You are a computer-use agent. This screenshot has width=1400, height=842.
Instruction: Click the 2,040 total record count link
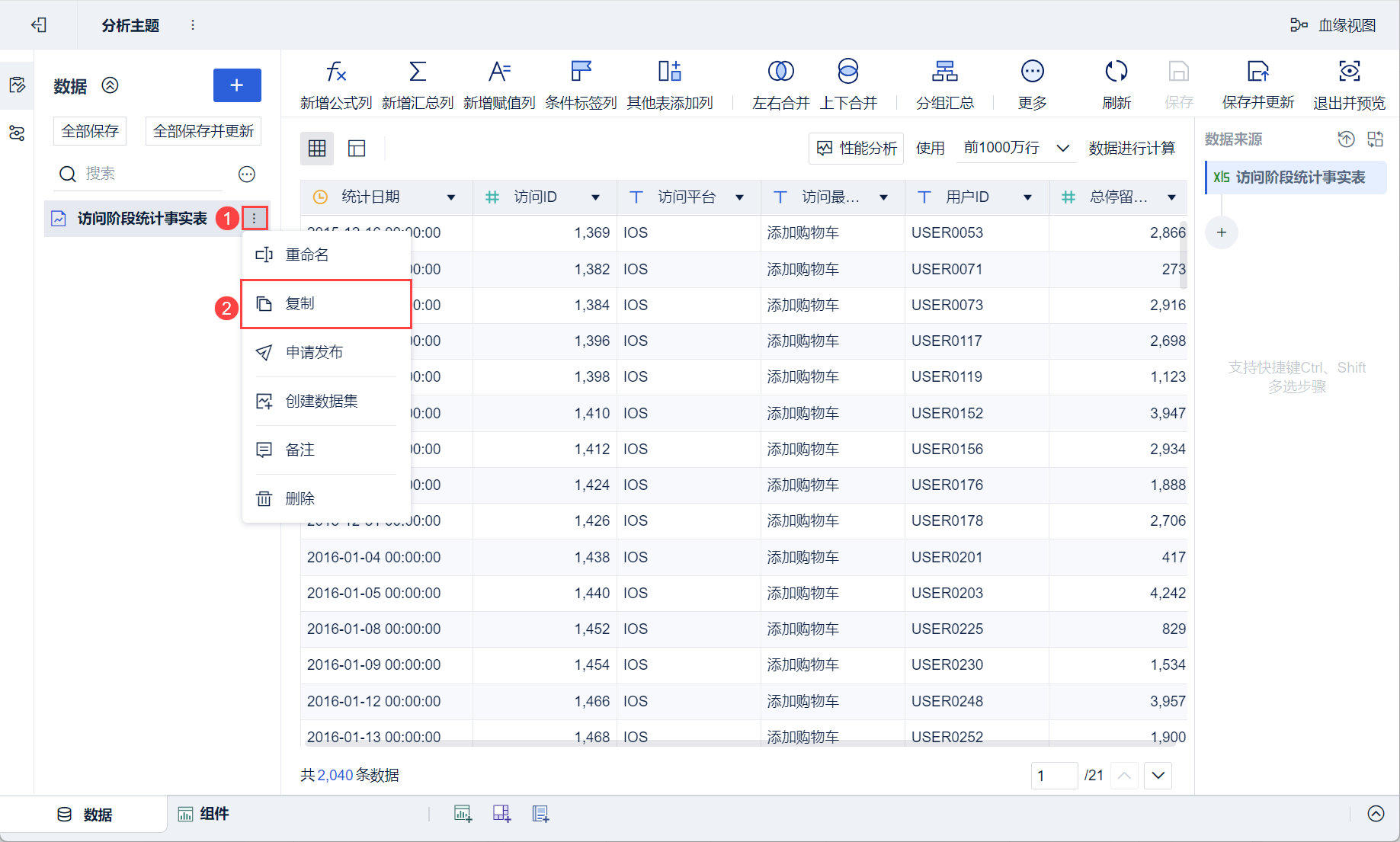coord(335,775)
